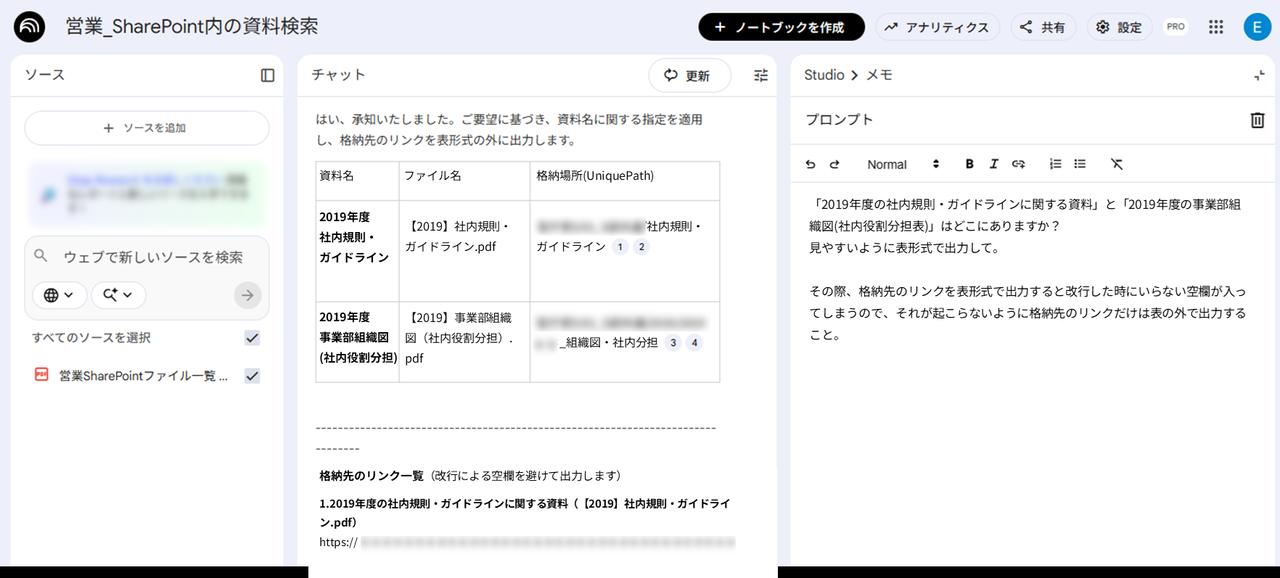Insert a link via the link icon

[x=1020, y=164]
